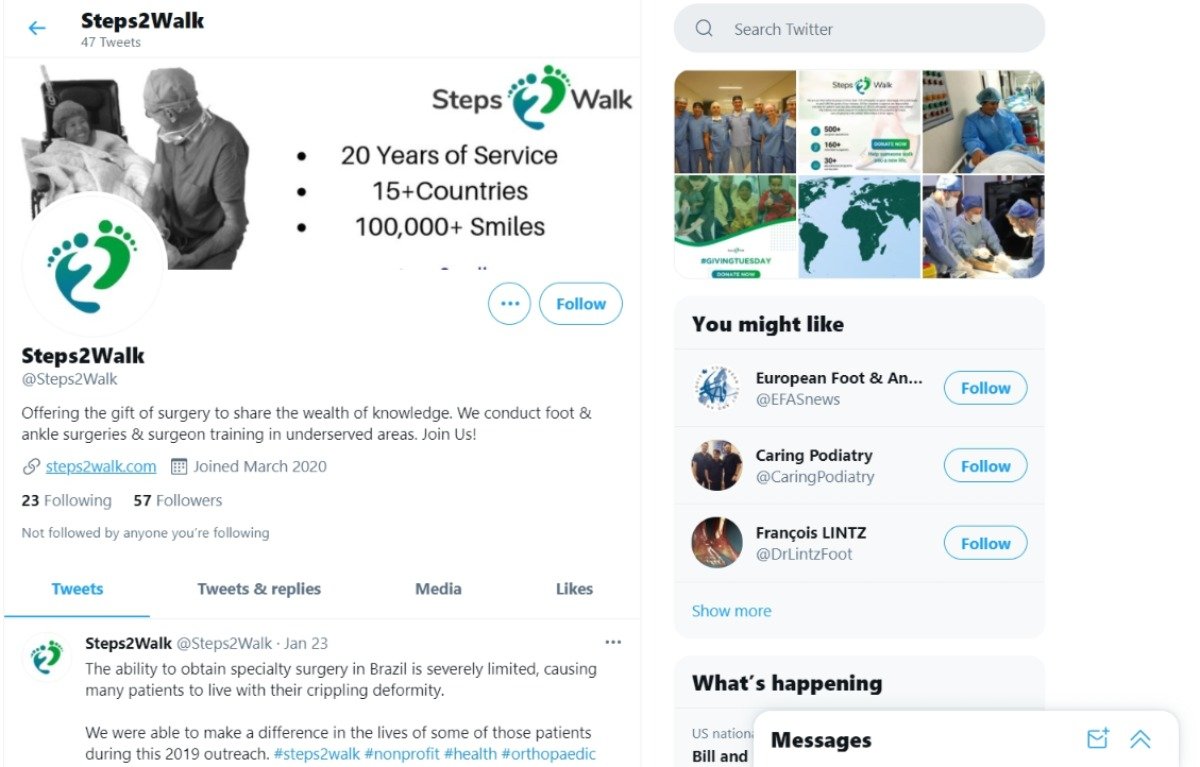Click the European Foot & Ankle avatar
The width and height of the screenshot is (1200, 767).
click(x=717, y=388)
